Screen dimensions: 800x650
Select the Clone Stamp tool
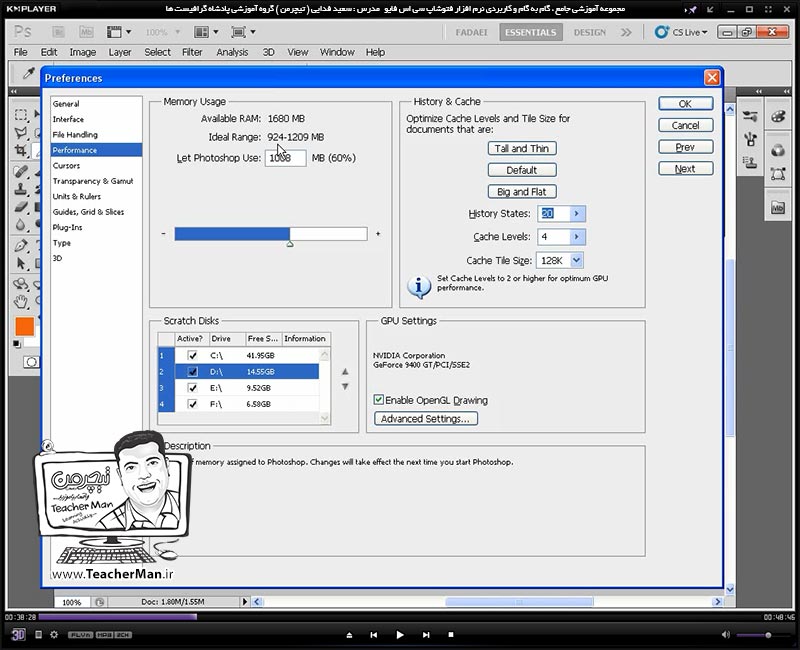point(21,189)
